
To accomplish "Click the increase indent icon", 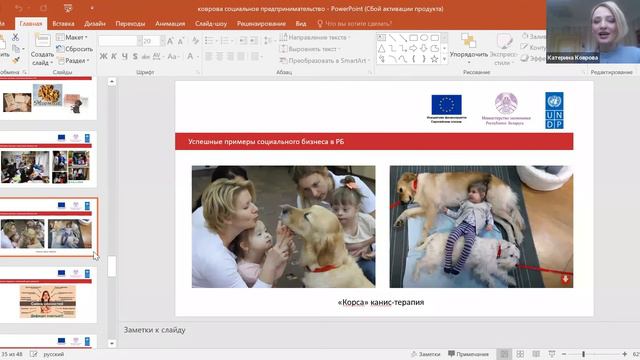I will coord(253,40).
